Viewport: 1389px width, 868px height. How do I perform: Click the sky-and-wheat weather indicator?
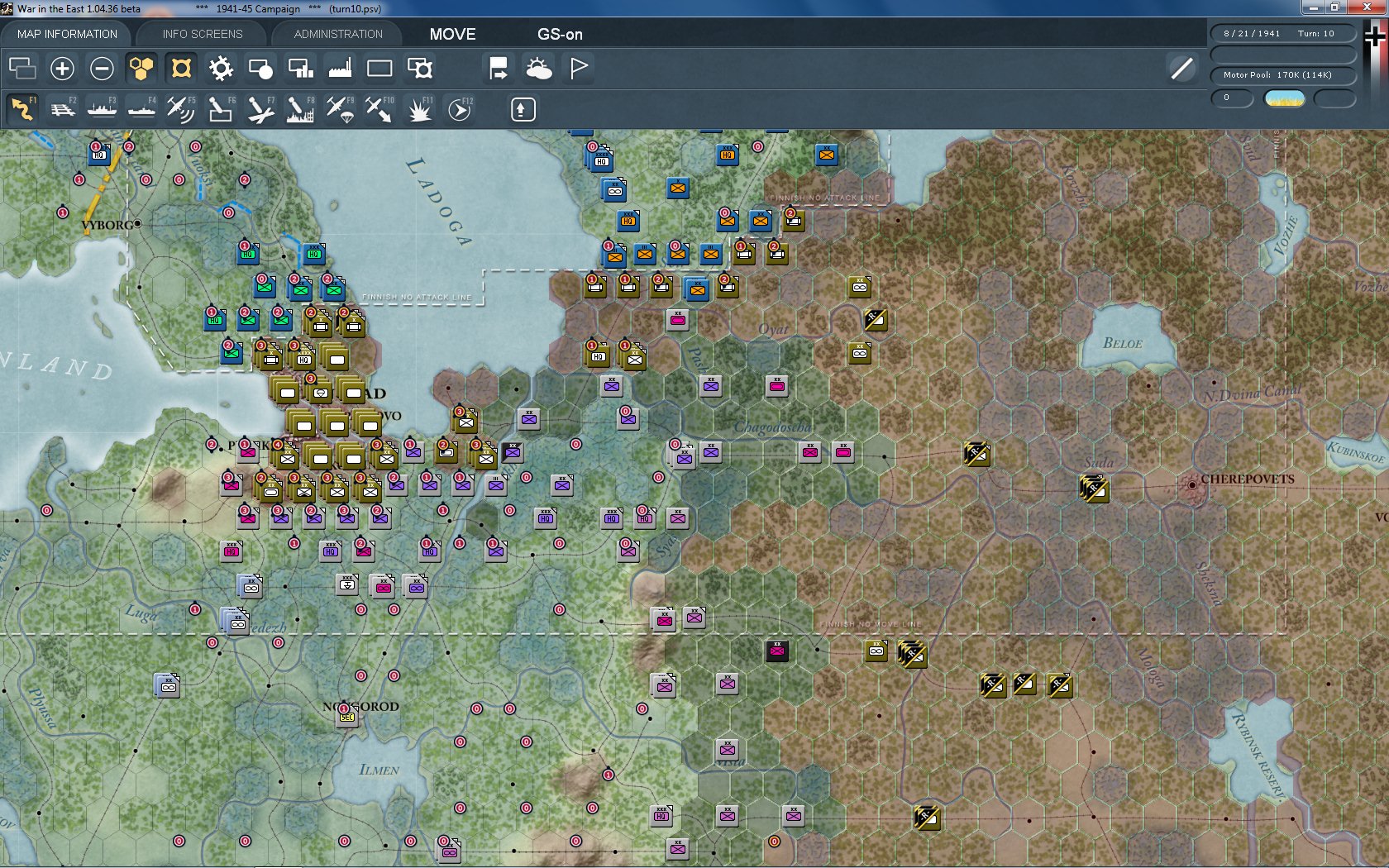[x=1285, y=98]
